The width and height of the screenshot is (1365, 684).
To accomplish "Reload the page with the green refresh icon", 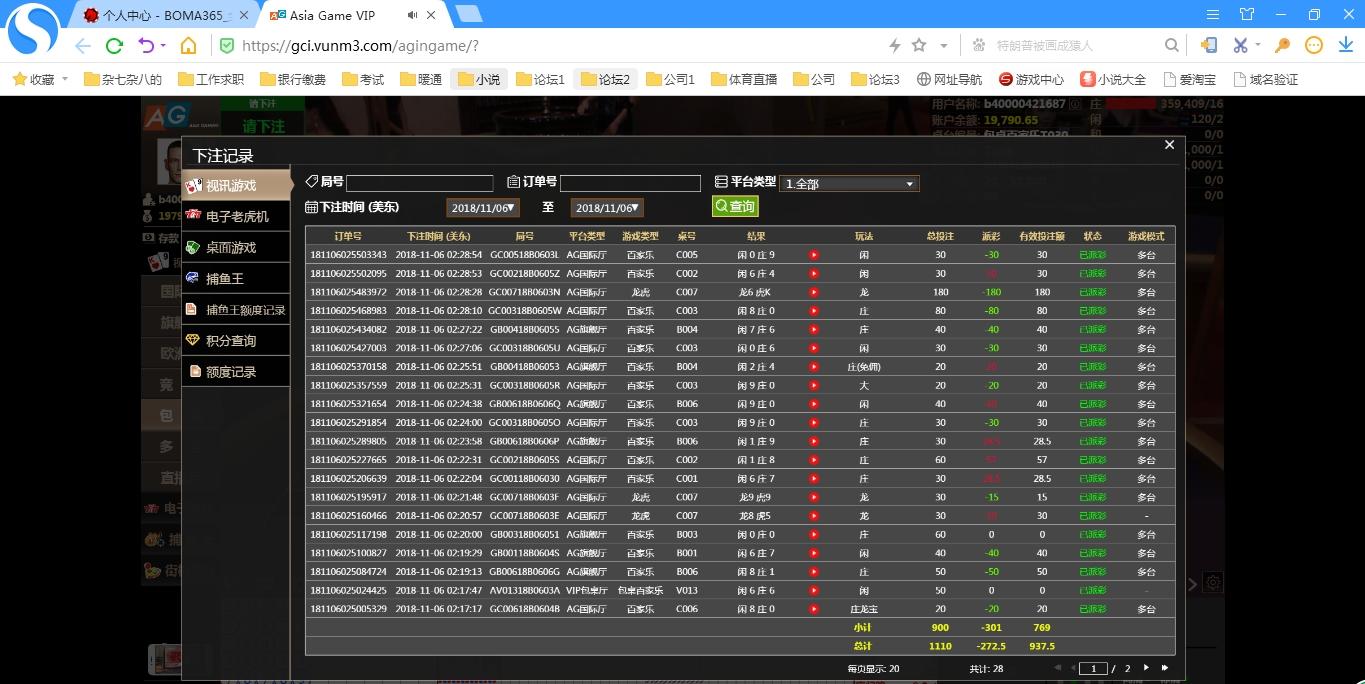I will click(x=114, y=46).
